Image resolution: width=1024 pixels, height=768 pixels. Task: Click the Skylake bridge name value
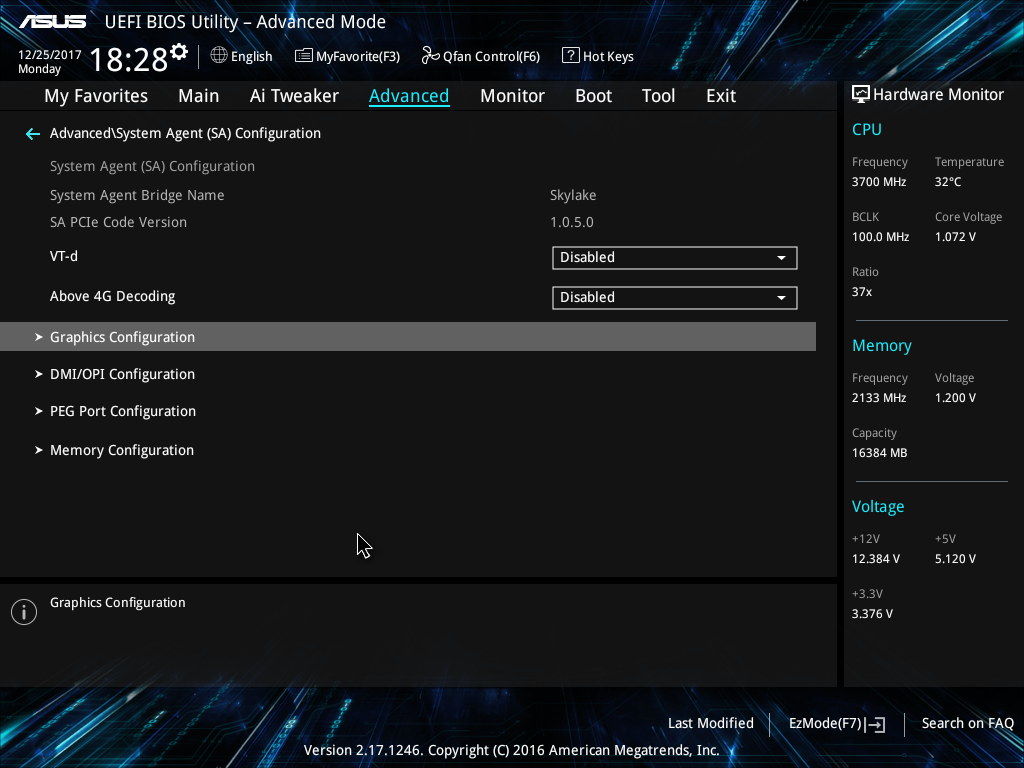tap(573, 195)
